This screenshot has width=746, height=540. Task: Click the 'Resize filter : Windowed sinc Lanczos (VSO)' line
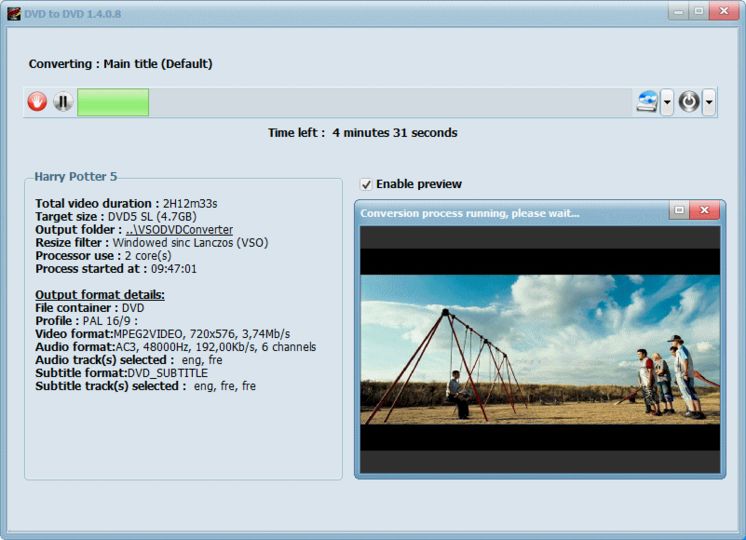pos(152,243)
